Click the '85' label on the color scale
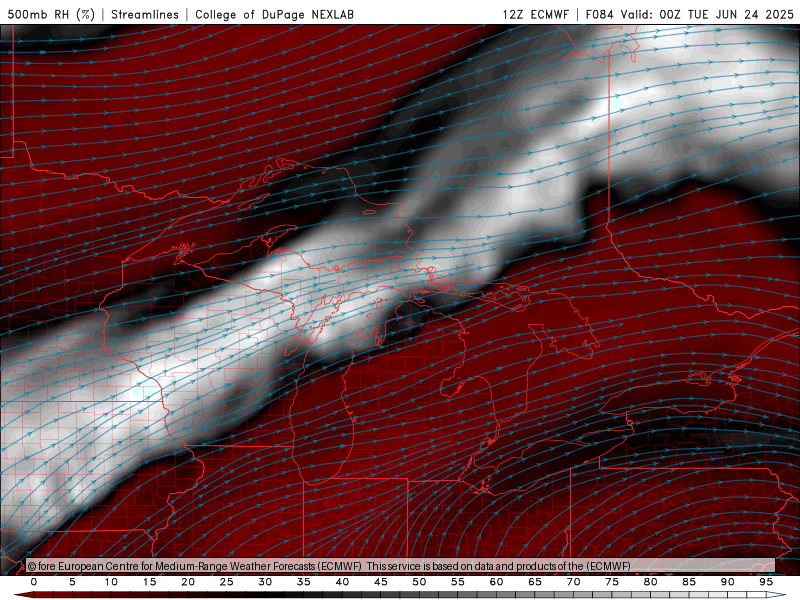Image resolution: width=800 pixels, height=600 pixels. coord(689,582)
